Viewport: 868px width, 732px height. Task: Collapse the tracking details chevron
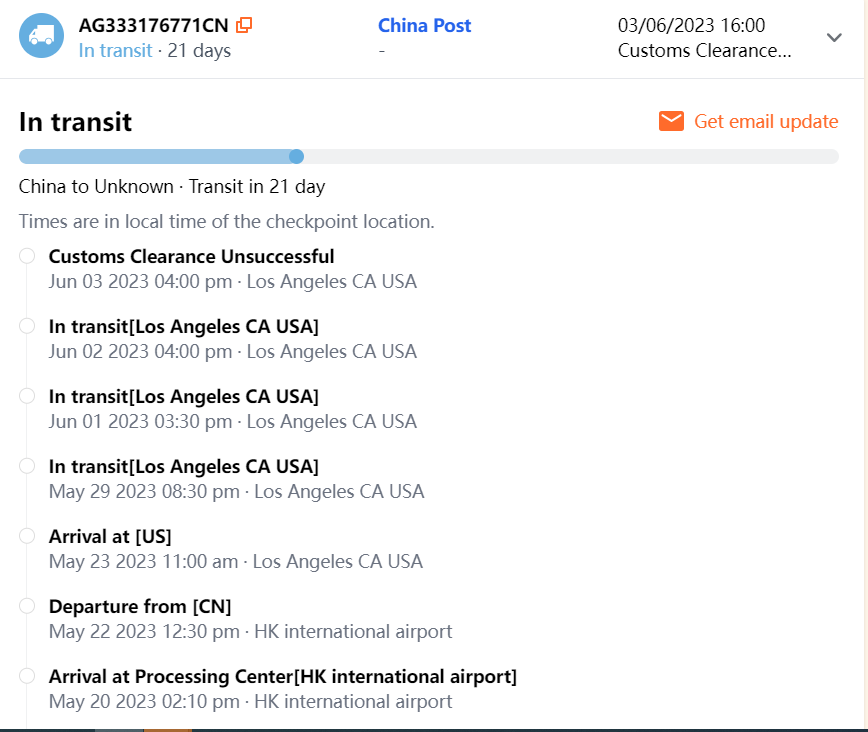tap(835, 38)
